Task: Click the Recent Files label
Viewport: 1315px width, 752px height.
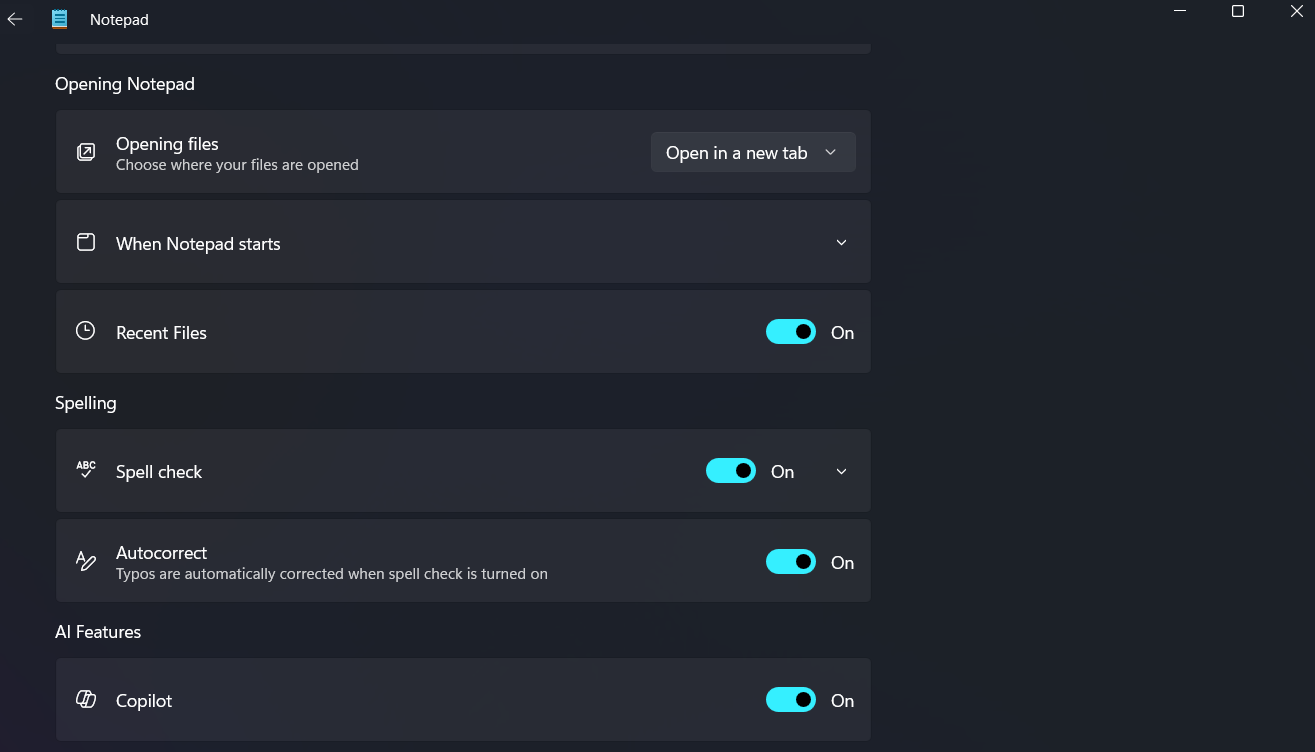Action: point(161,333)
